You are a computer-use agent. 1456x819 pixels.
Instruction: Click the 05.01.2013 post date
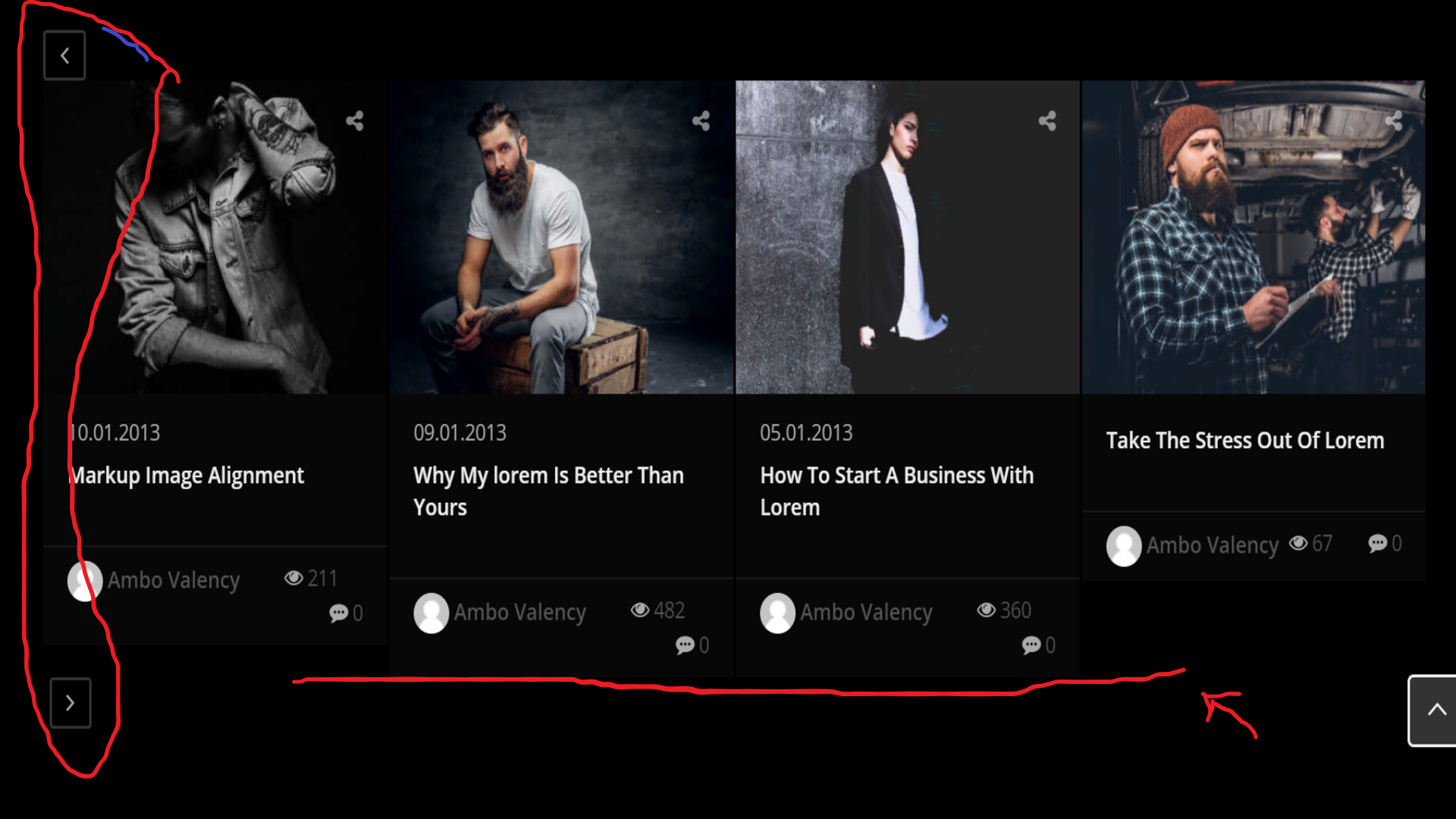point(806,433)
